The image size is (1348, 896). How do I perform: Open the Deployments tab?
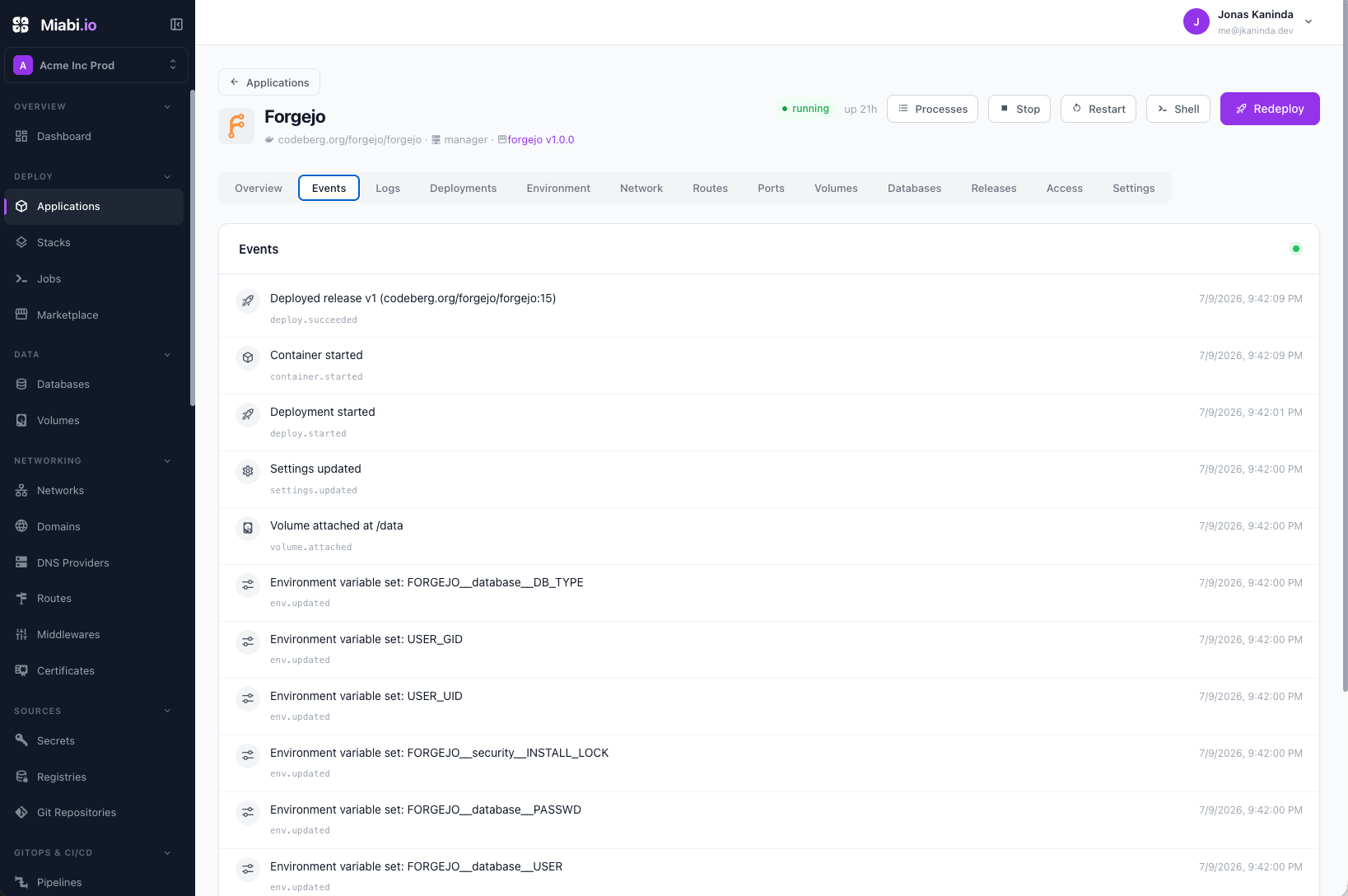coord(464,188)
